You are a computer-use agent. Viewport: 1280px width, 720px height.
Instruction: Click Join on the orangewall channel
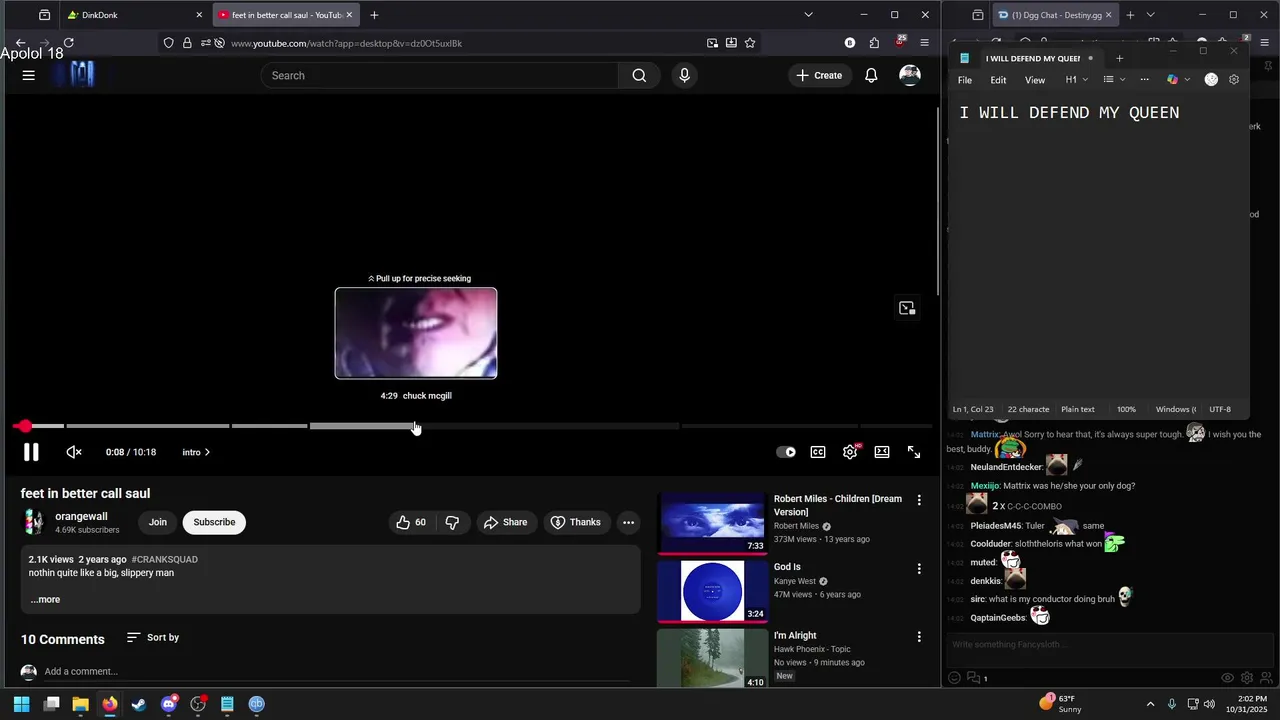(x=158, y=522)
